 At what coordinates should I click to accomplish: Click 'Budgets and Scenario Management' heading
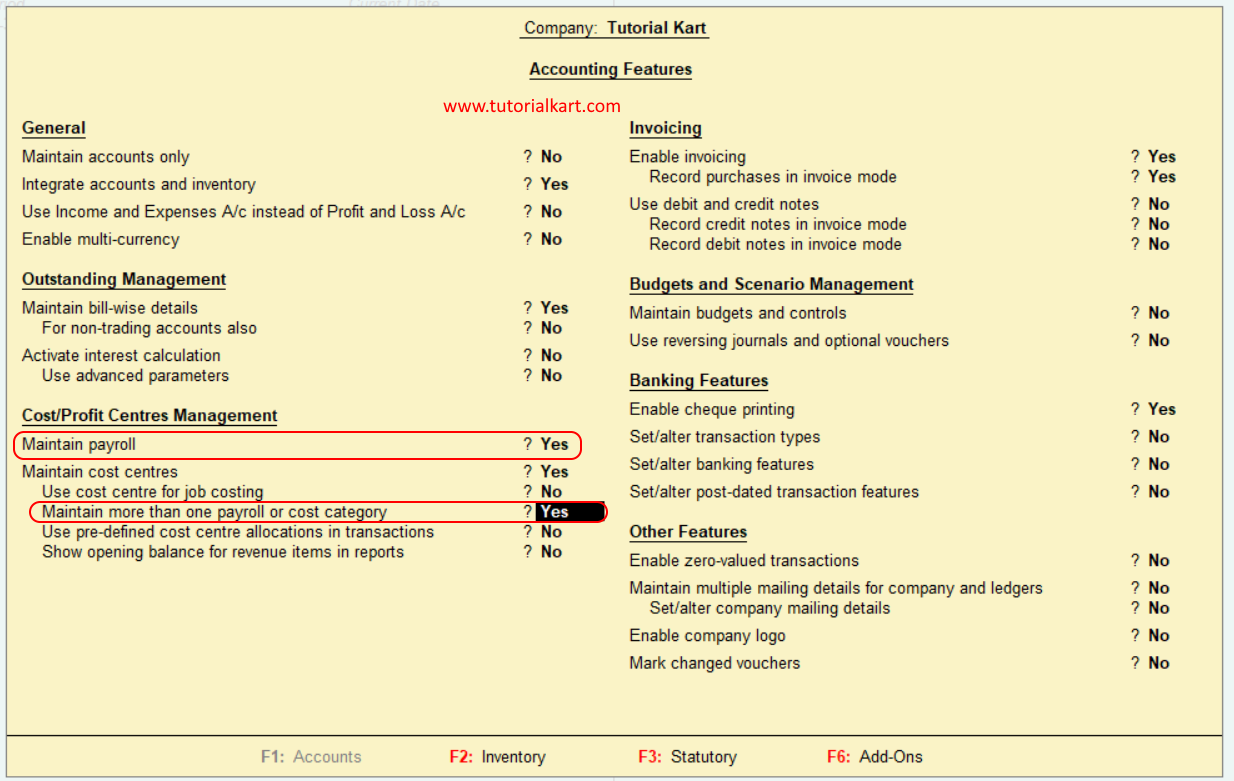pos(771,285)
